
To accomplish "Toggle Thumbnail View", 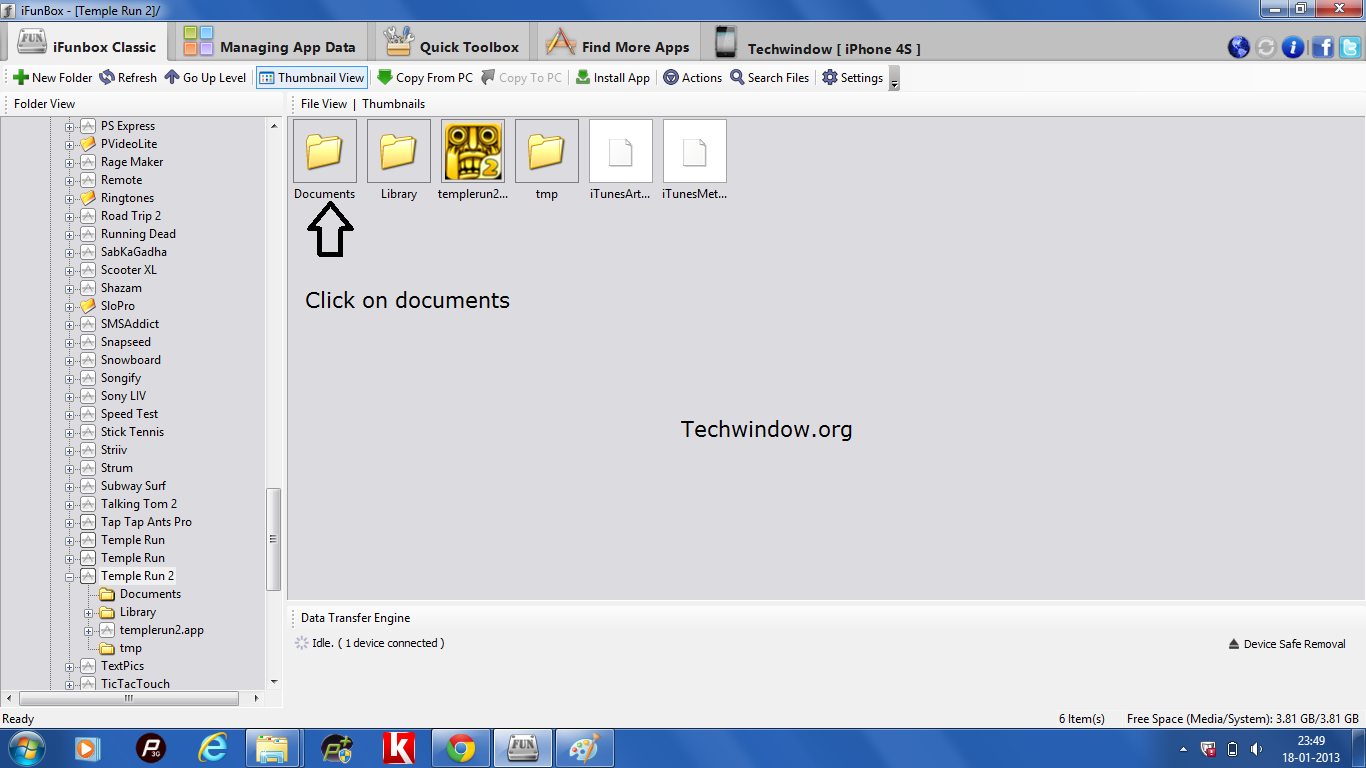I will 312,77.
